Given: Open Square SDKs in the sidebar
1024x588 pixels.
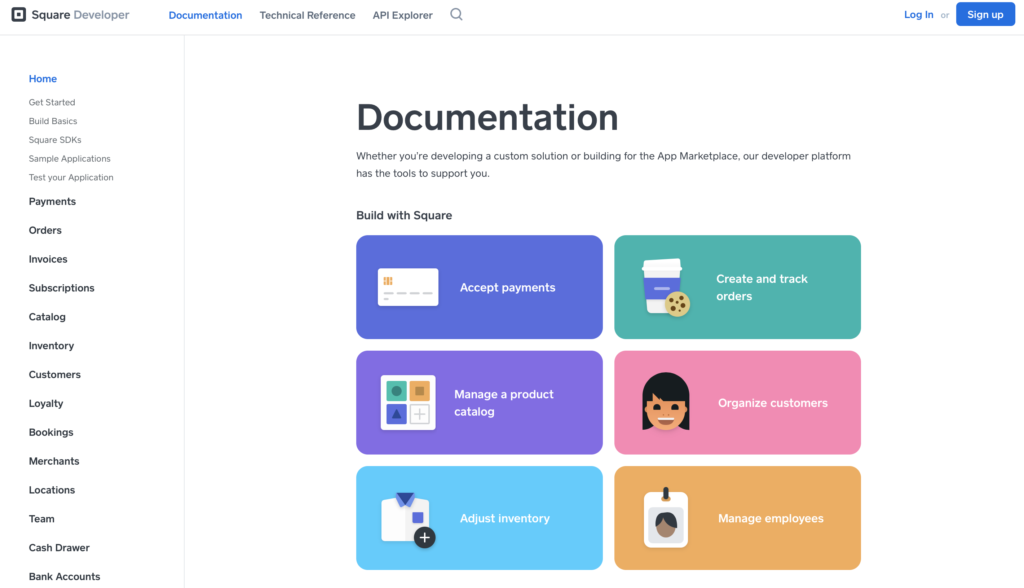Looking at the screenshot, I should point(55,140).
